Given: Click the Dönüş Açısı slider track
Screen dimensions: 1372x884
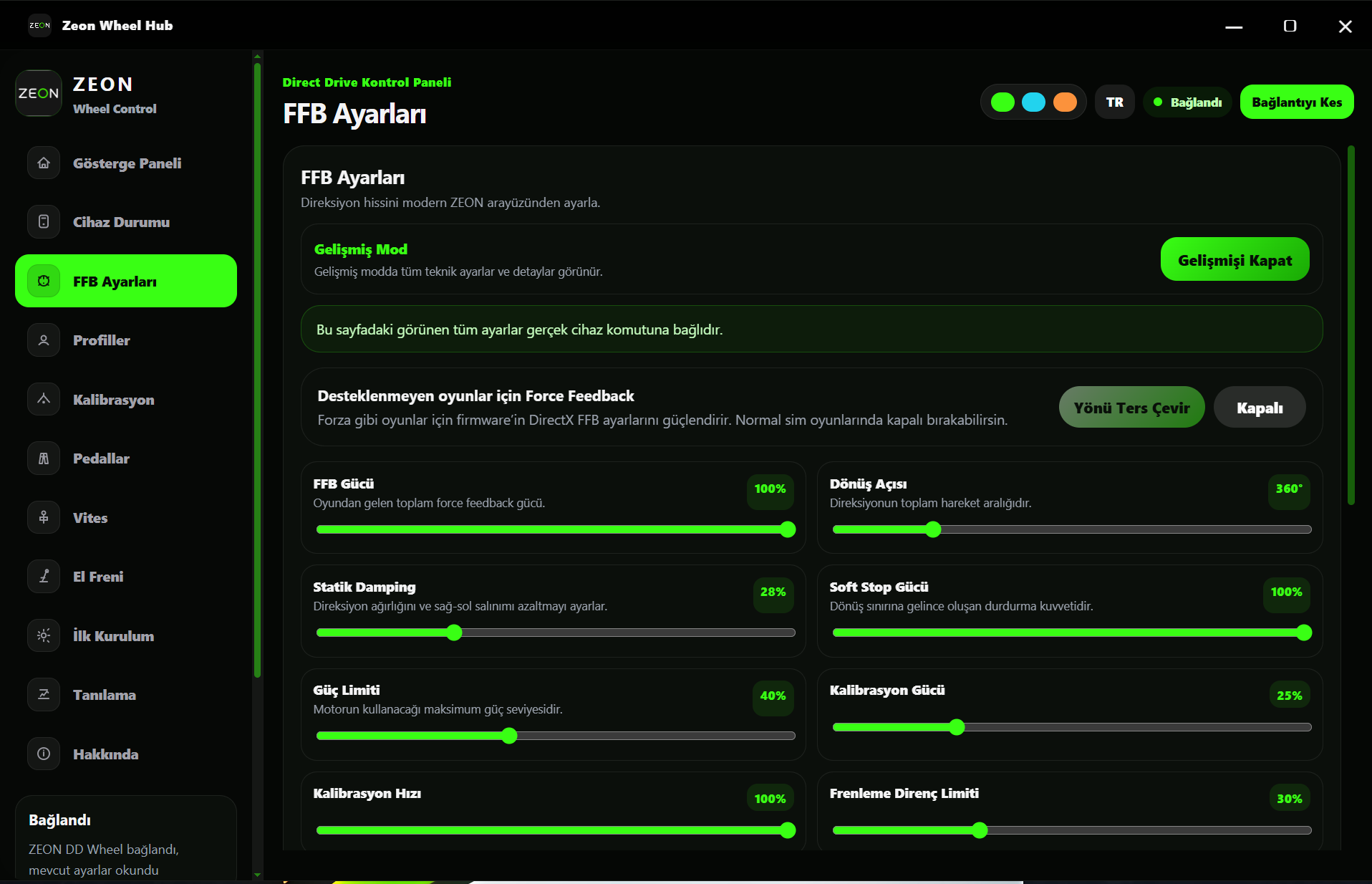Looking at the screenshot, I should pyautogui.click(x=1072, y=529).
